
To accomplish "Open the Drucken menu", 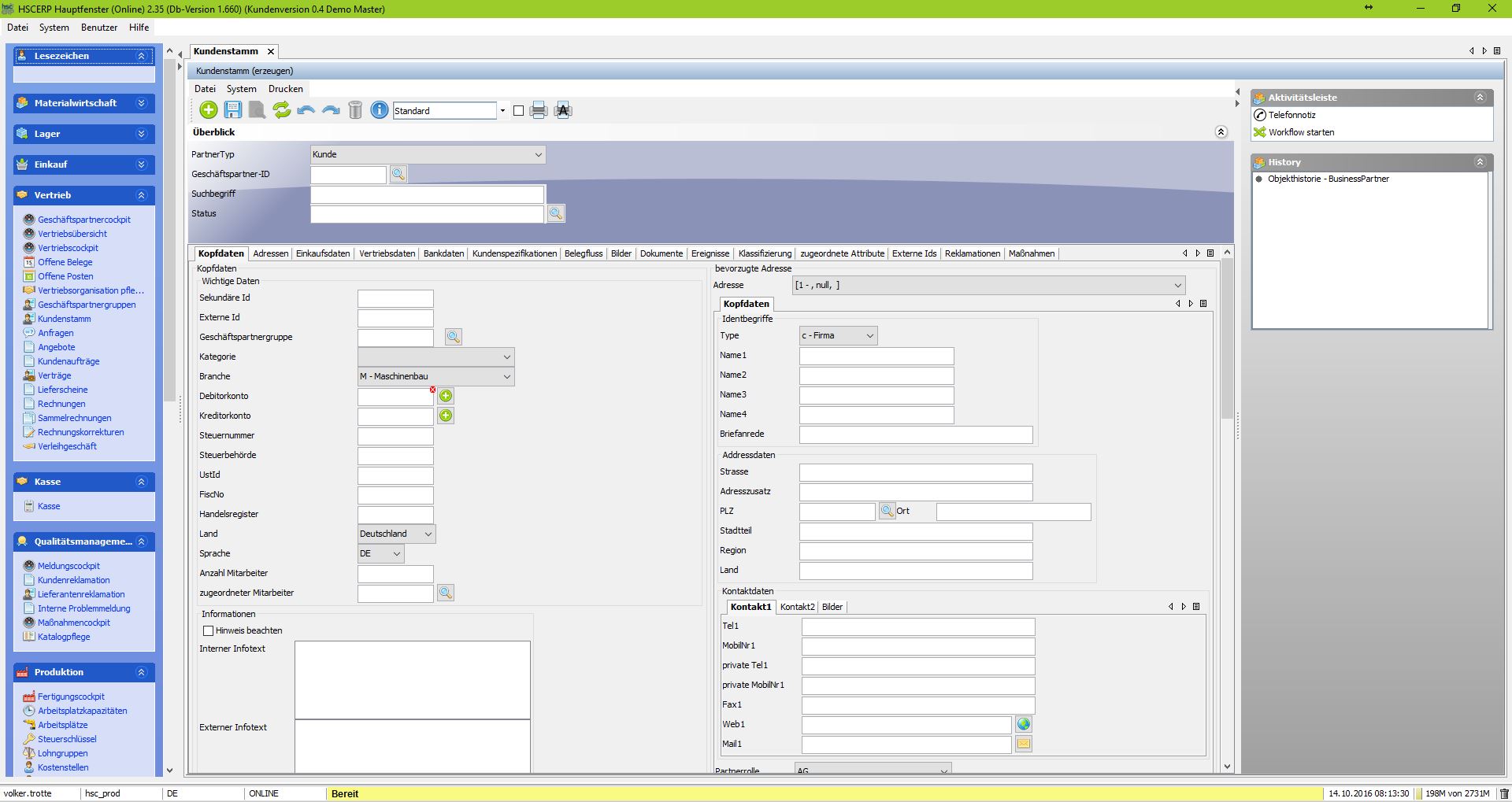I will click(285, 89).
